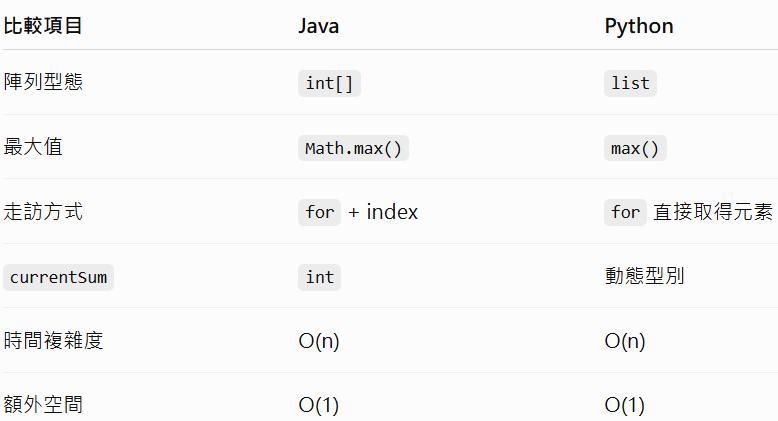Click the Java column header
Image resolution: width=778 pixels, height=421 pixels.
tap(319, 26)
